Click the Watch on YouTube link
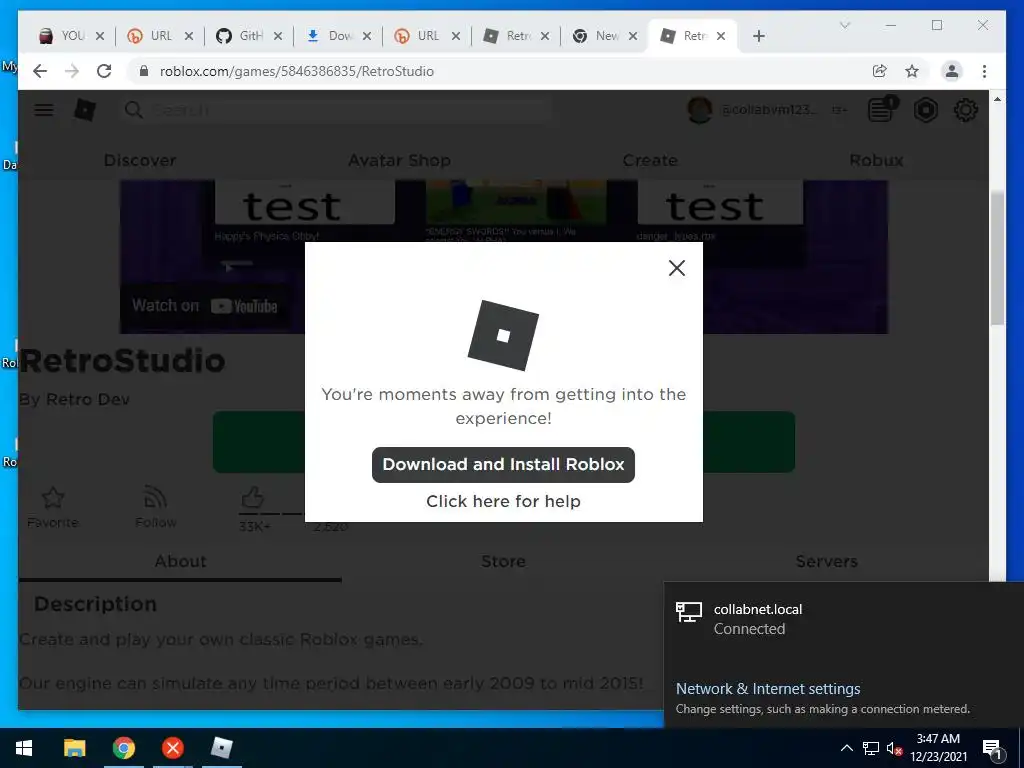This screenshot has width=1024, height=768. click(204, 306)
